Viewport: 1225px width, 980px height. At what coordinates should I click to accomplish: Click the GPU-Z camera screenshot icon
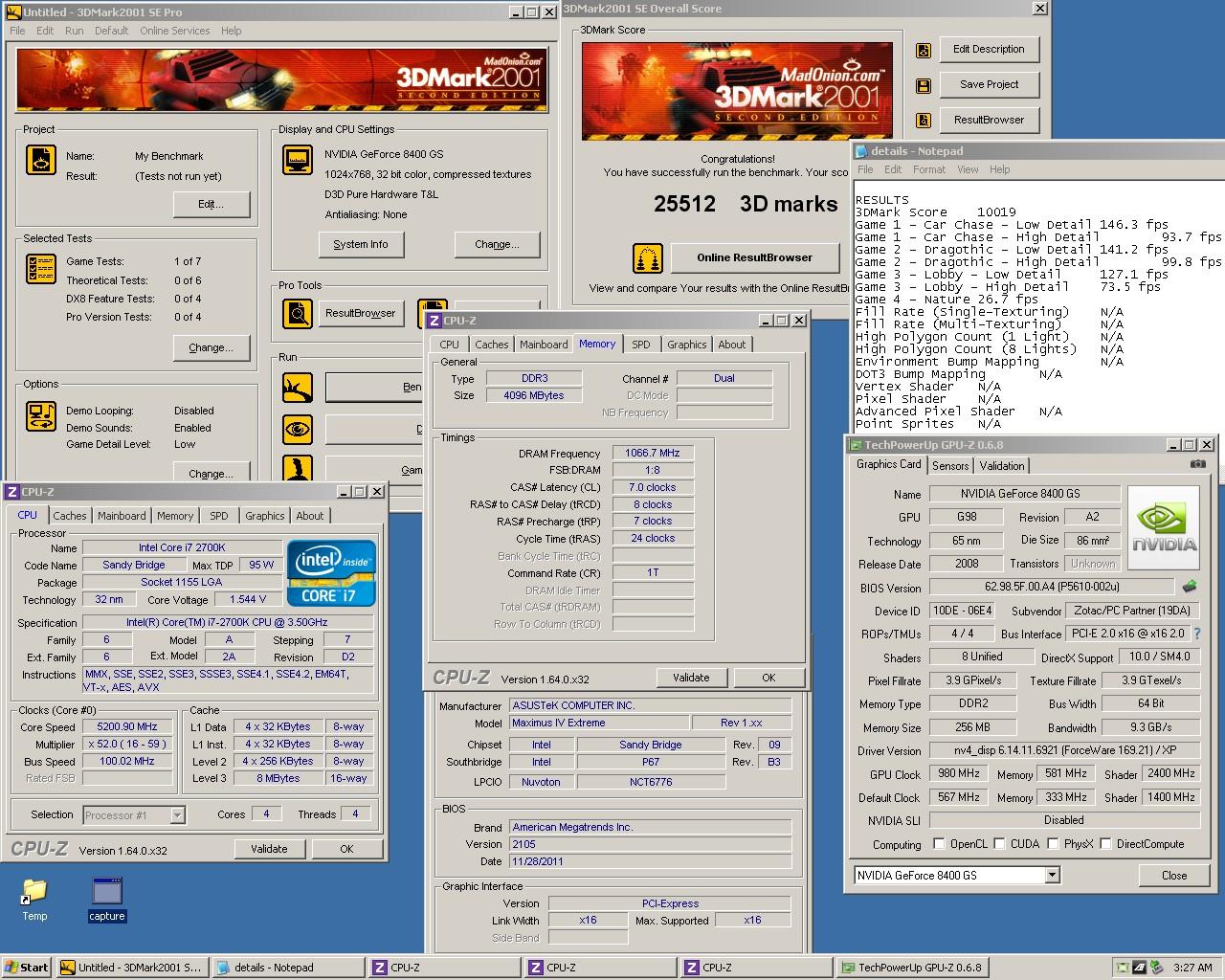click(1198, 464)
